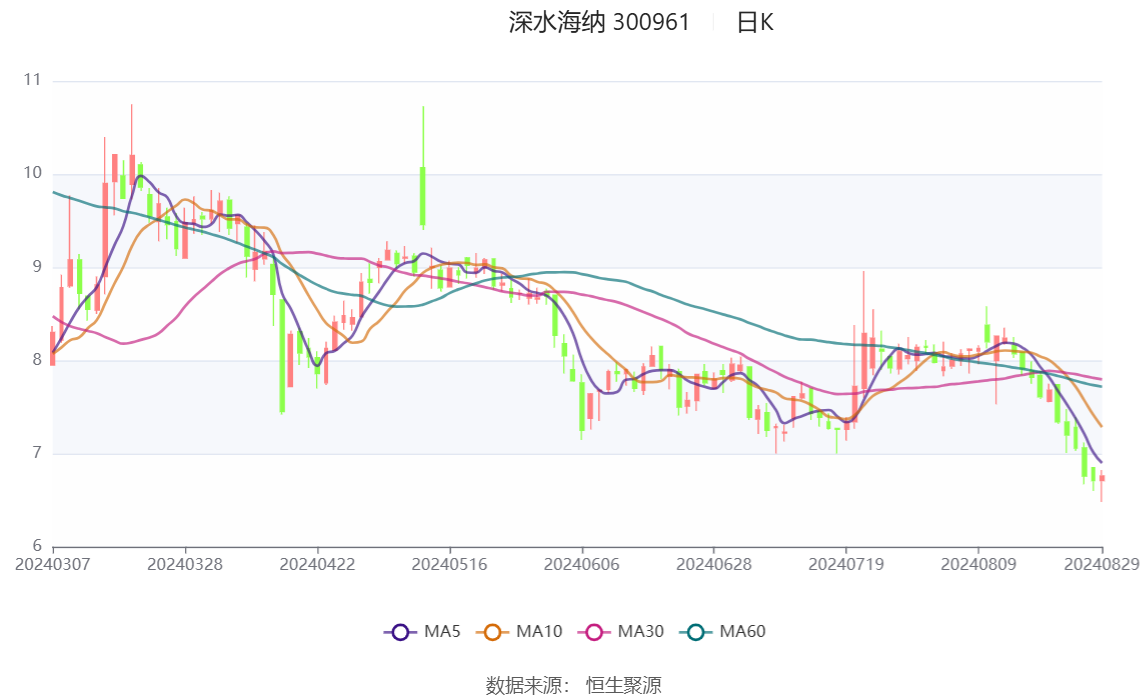
Task: Click y-axis value 9
Action: click(x=37, y=267)
